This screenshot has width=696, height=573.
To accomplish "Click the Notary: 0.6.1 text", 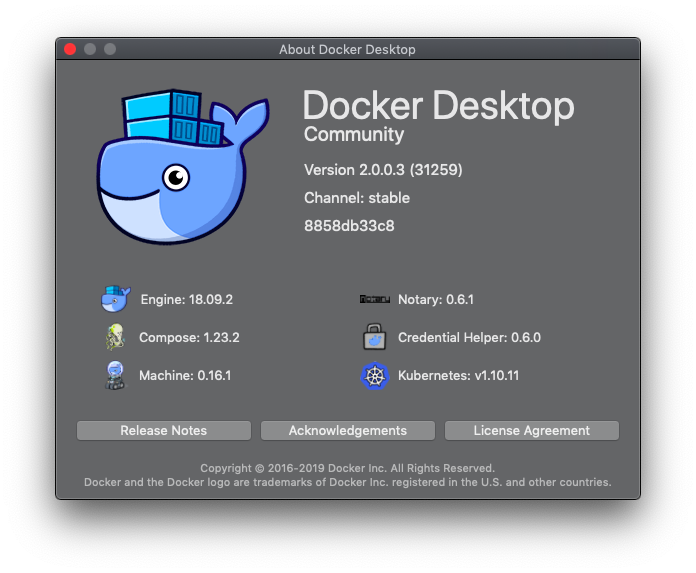I will 436,300.
